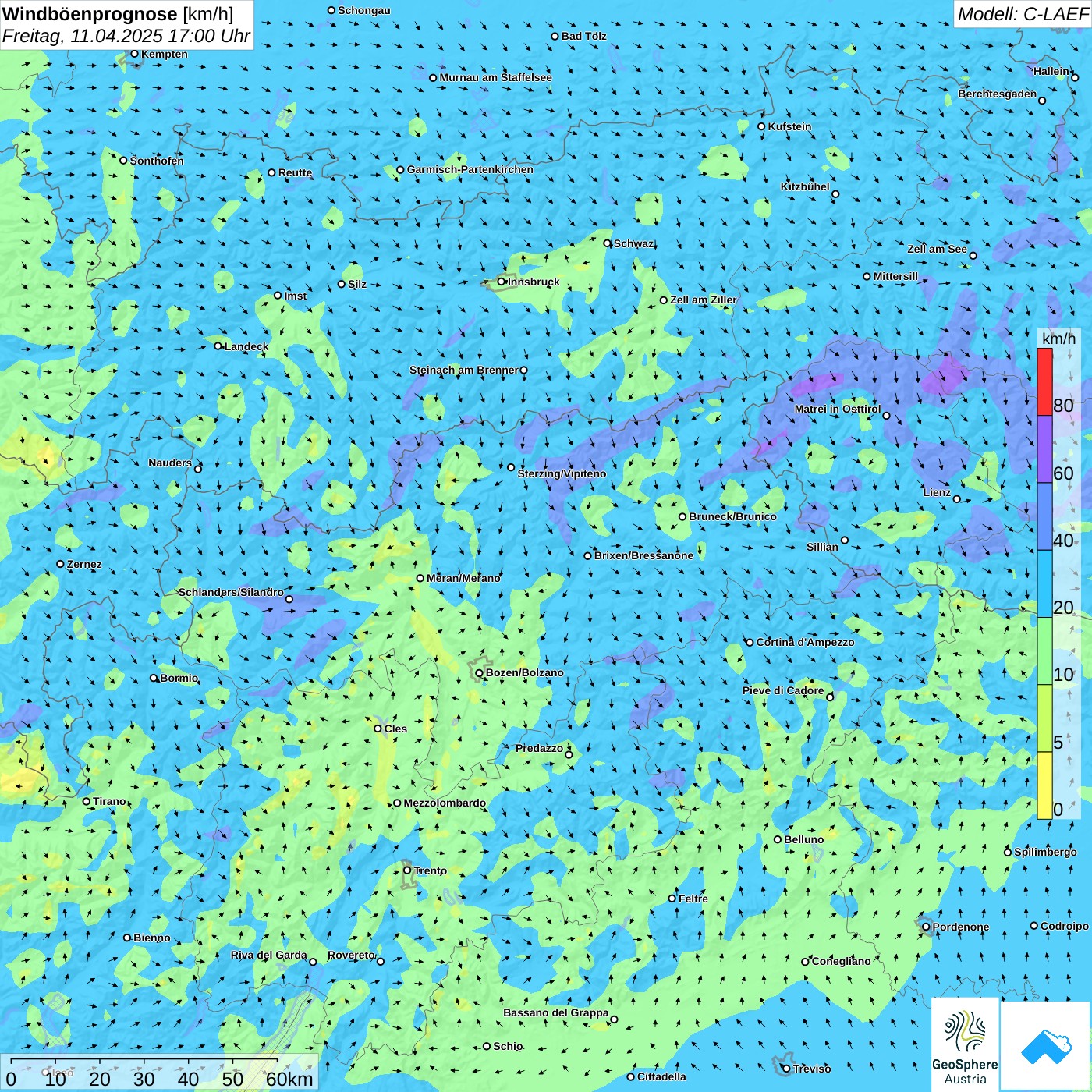1092x1092 pixels.
Task: Click the Schongau station dot
Action: (331, 10)
